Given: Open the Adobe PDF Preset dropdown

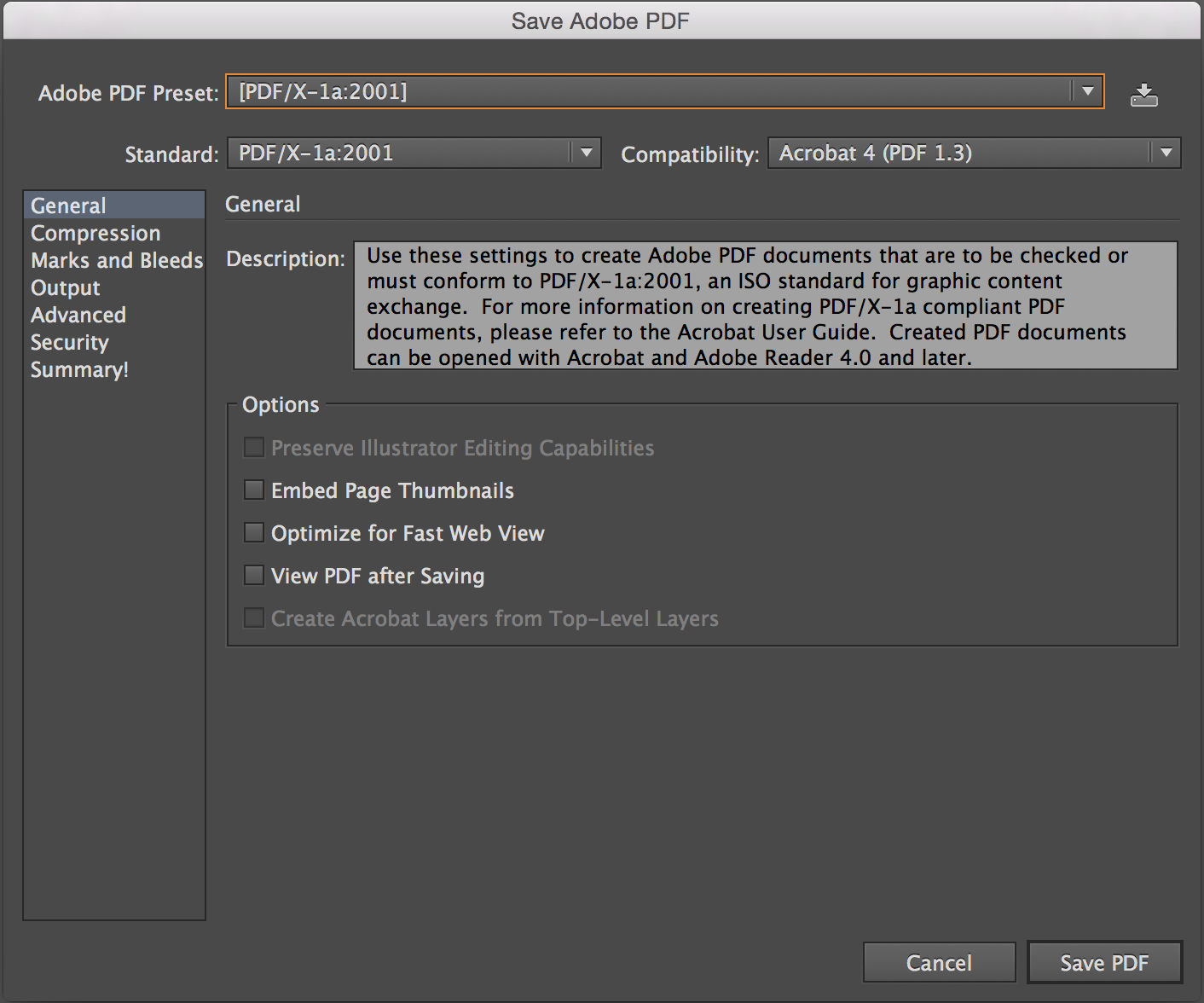Looking at the screenshot, I should pyautogui.click(x=665, y=91).
